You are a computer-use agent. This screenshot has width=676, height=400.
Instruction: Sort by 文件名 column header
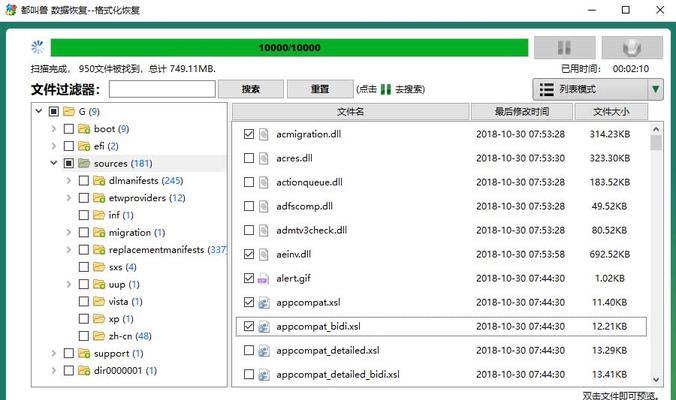pyautogui.click(x=351, y=112)
